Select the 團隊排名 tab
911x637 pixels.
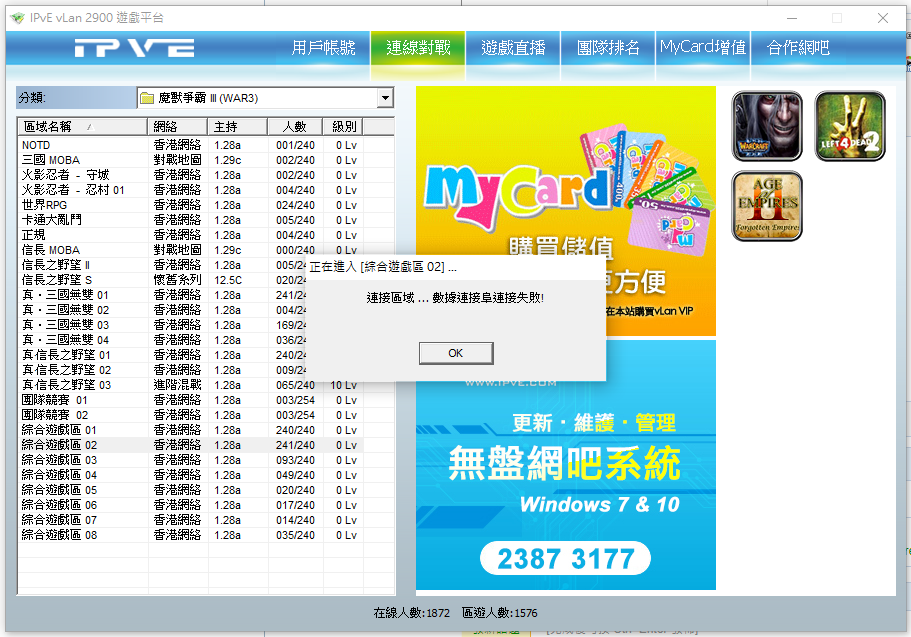pyautogui.click(x=608, y=48)
